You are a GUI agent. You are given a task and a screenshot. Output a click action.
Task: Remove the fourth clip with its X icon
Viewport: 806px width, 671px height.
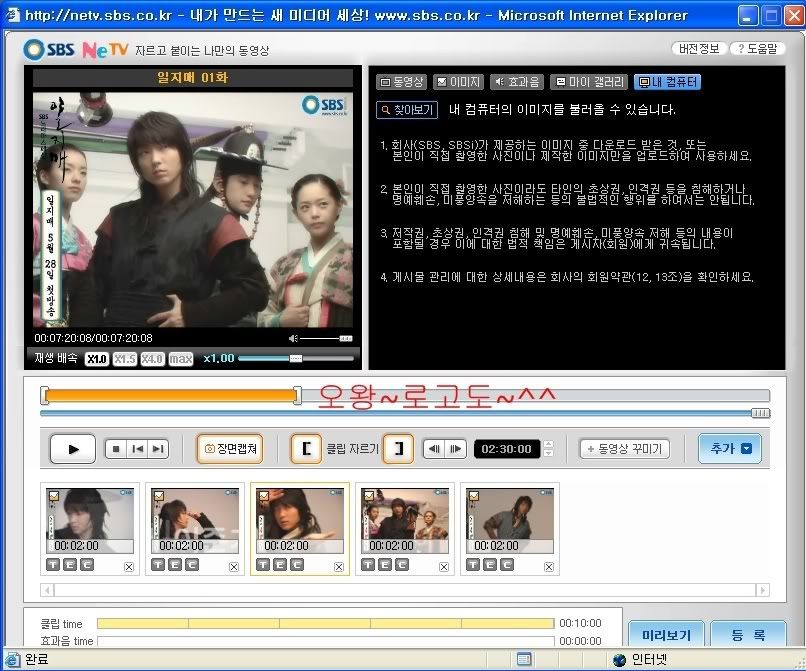(x=444, y=567)
